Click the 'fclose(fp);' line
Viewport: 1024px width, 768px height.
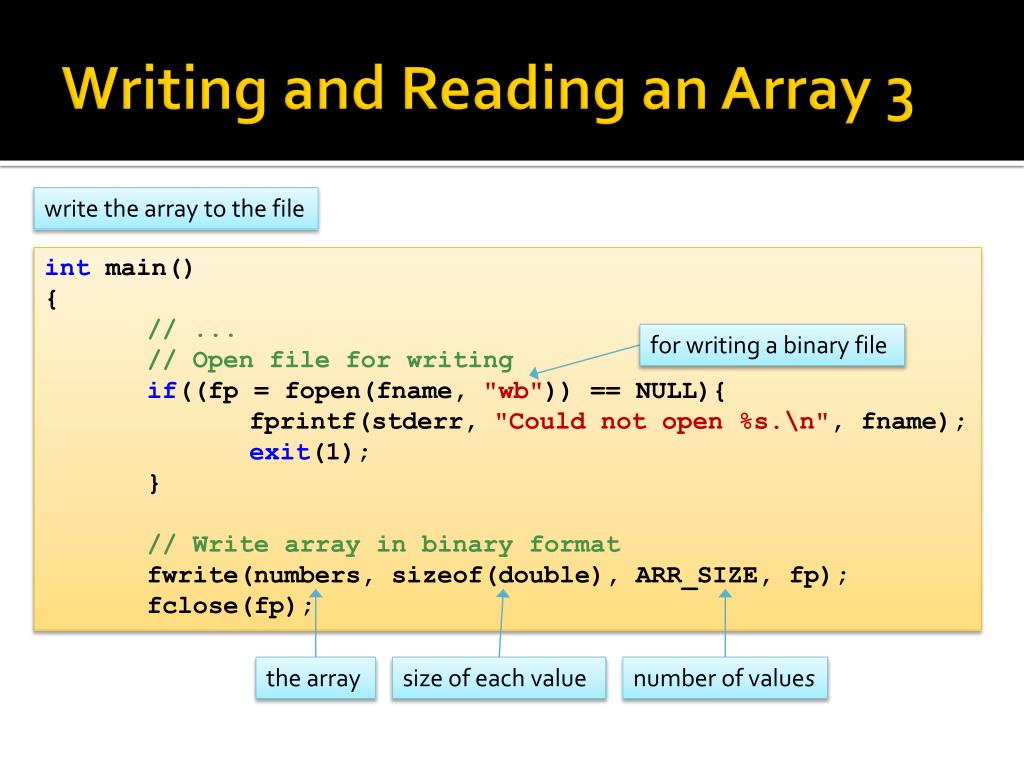click(230, 605)
